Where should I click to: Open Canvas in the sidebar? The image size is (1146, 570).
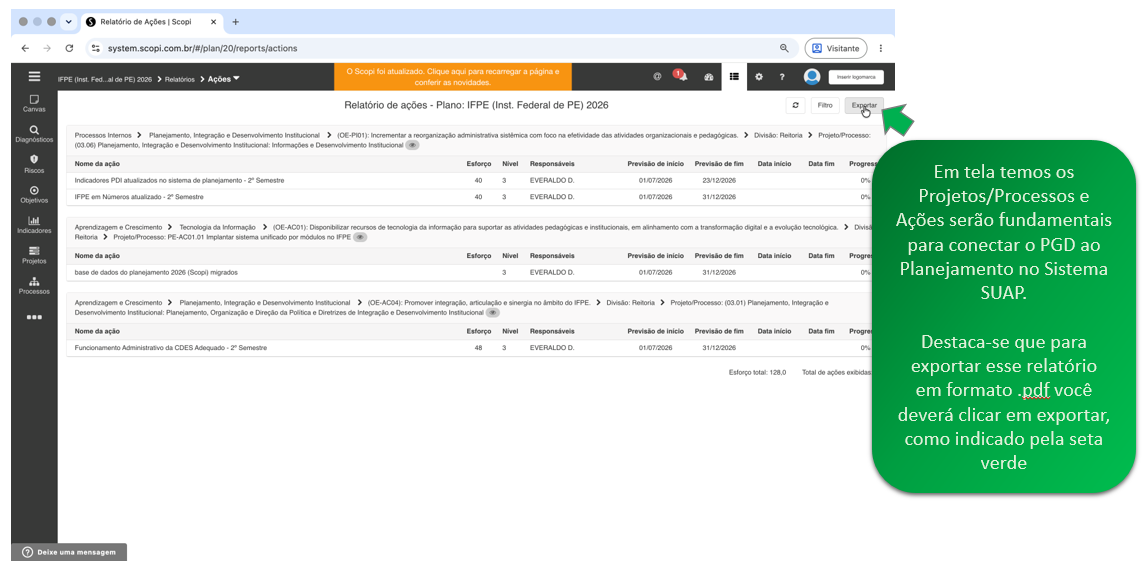click(34, 103)
